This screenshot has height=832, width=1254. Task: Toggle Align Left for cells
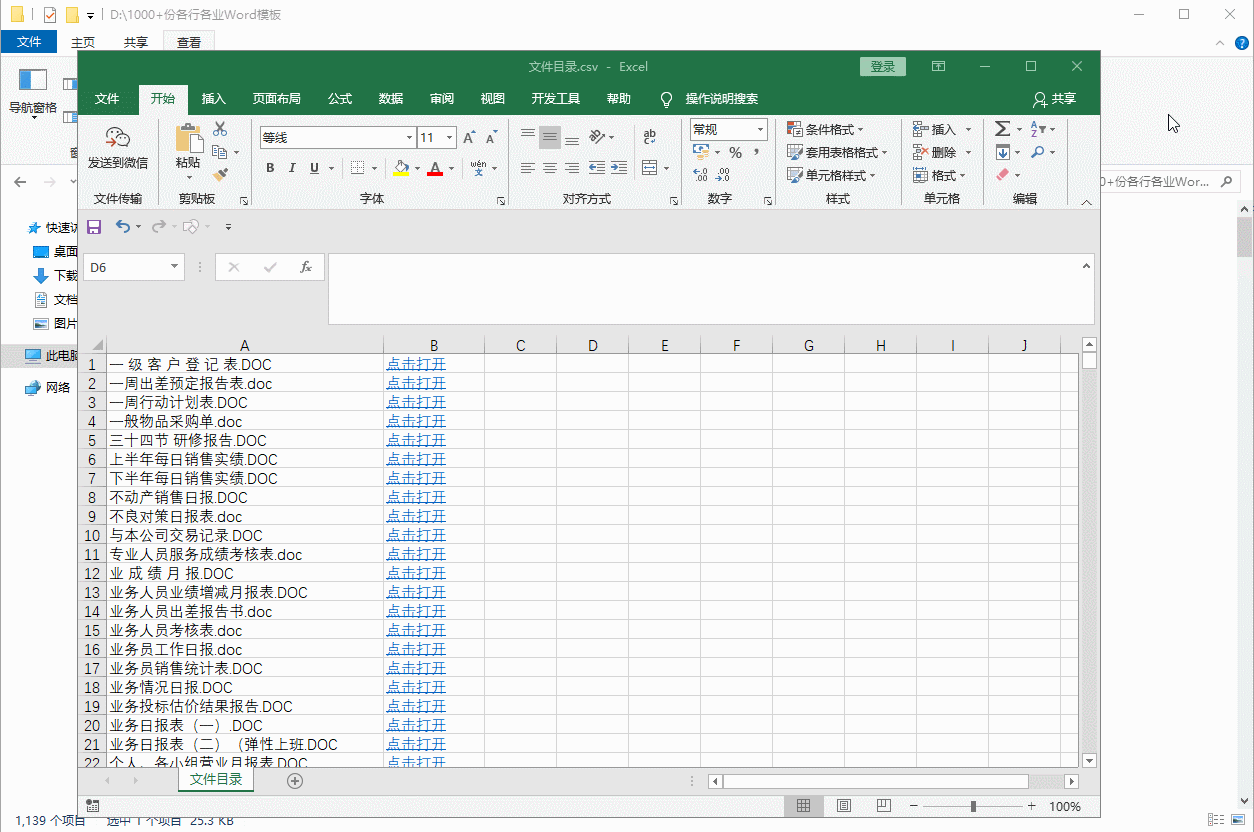click(x=528, y=168)
